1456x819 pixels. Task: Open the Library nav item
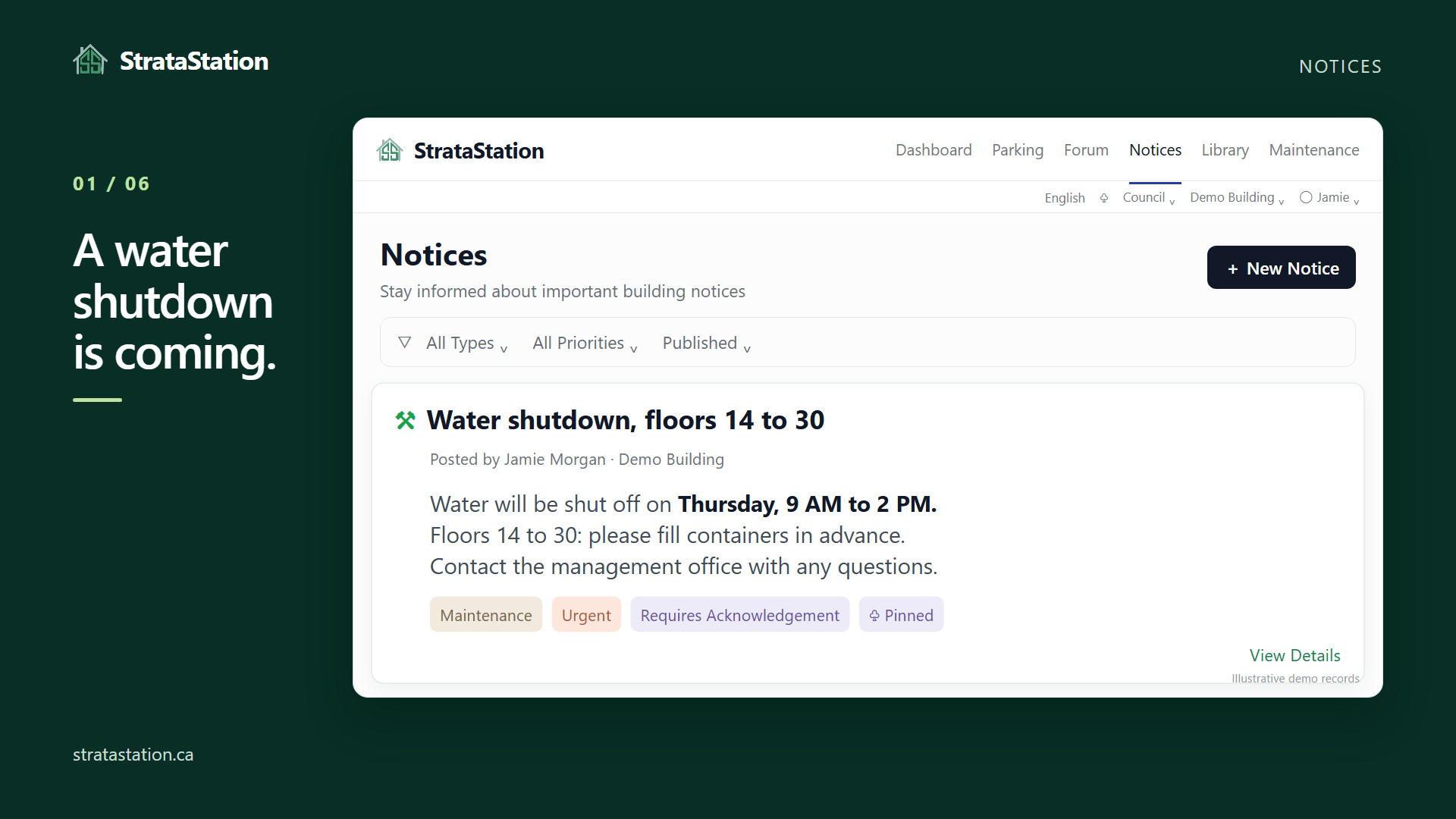(x=1225, y=150)
